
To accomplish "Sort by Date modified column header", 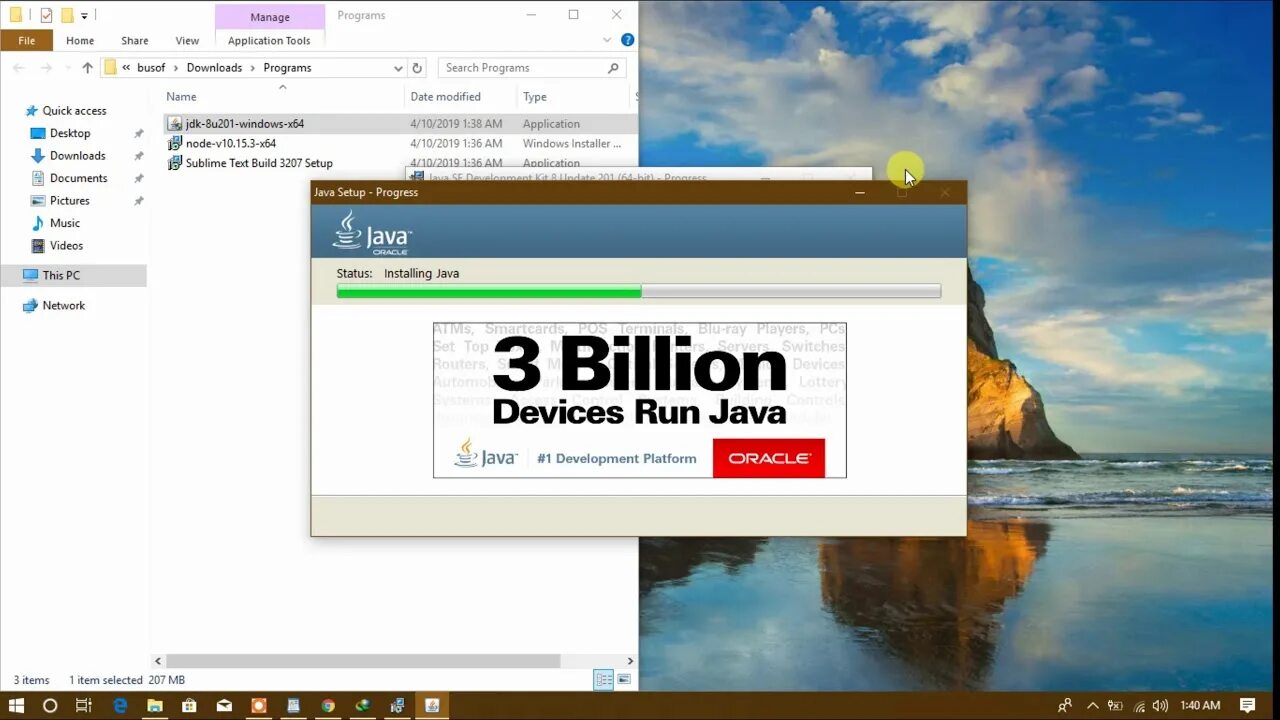I will tap(445, 97).
